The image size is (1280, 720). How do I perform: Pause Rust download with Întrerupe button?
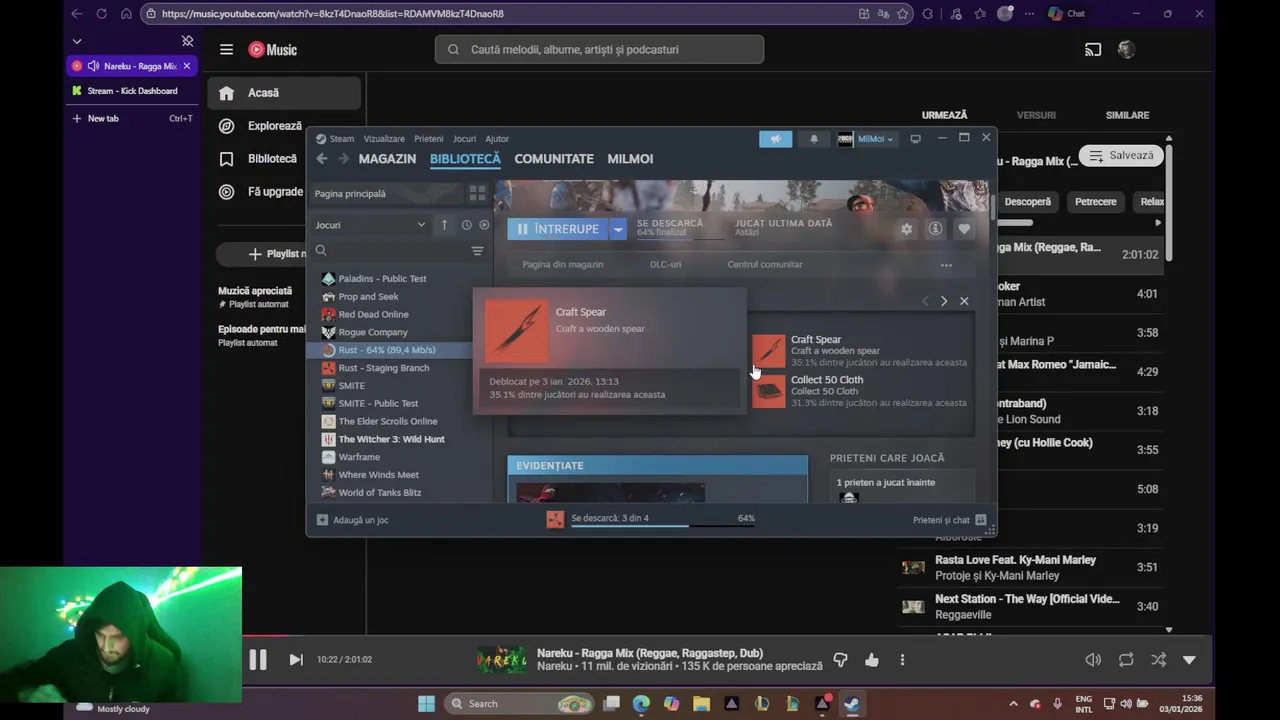pyautogui.click(x=557, y=229)
